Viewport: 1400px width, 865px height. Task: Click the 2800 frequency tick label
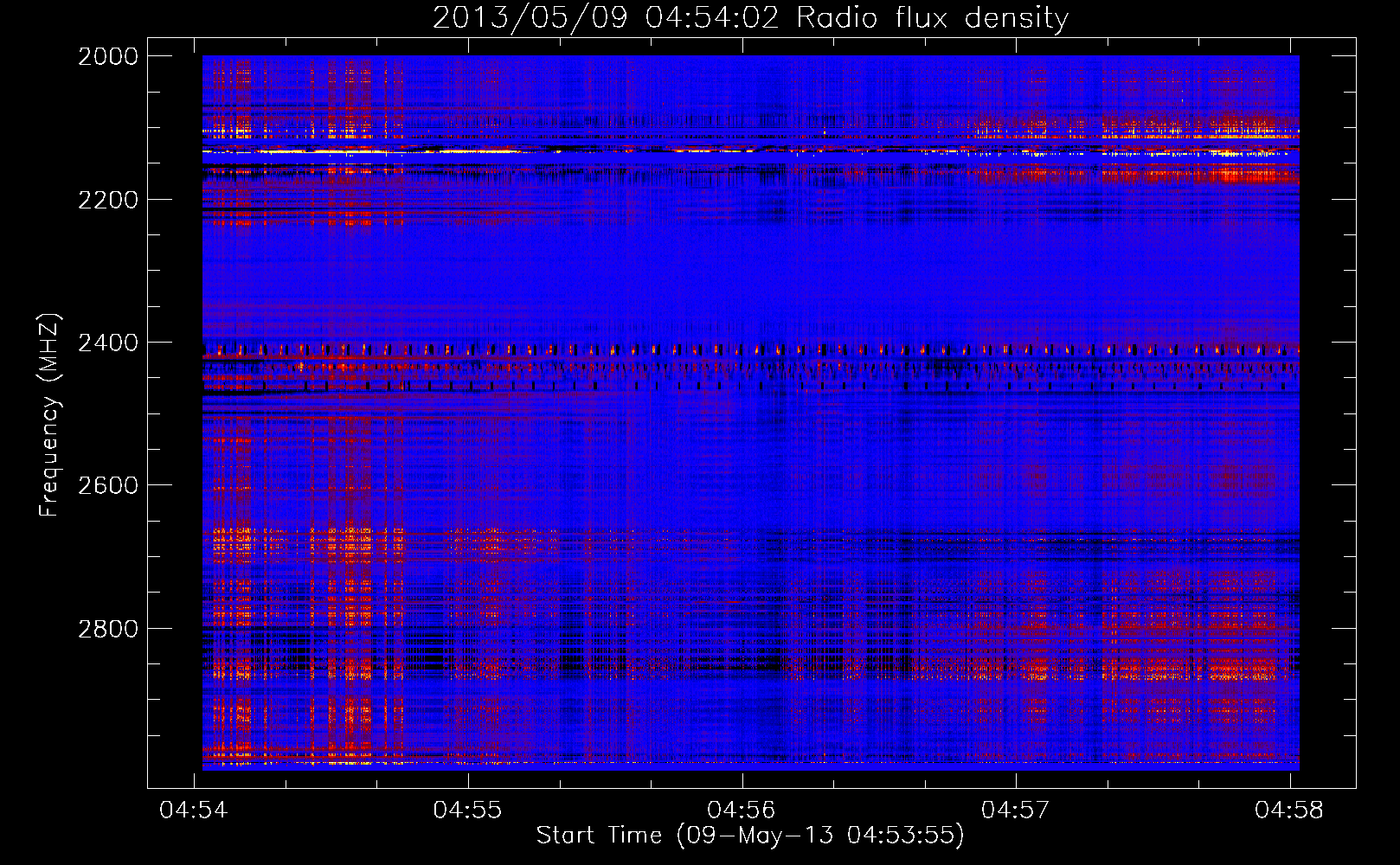click(x=108, y=628)
